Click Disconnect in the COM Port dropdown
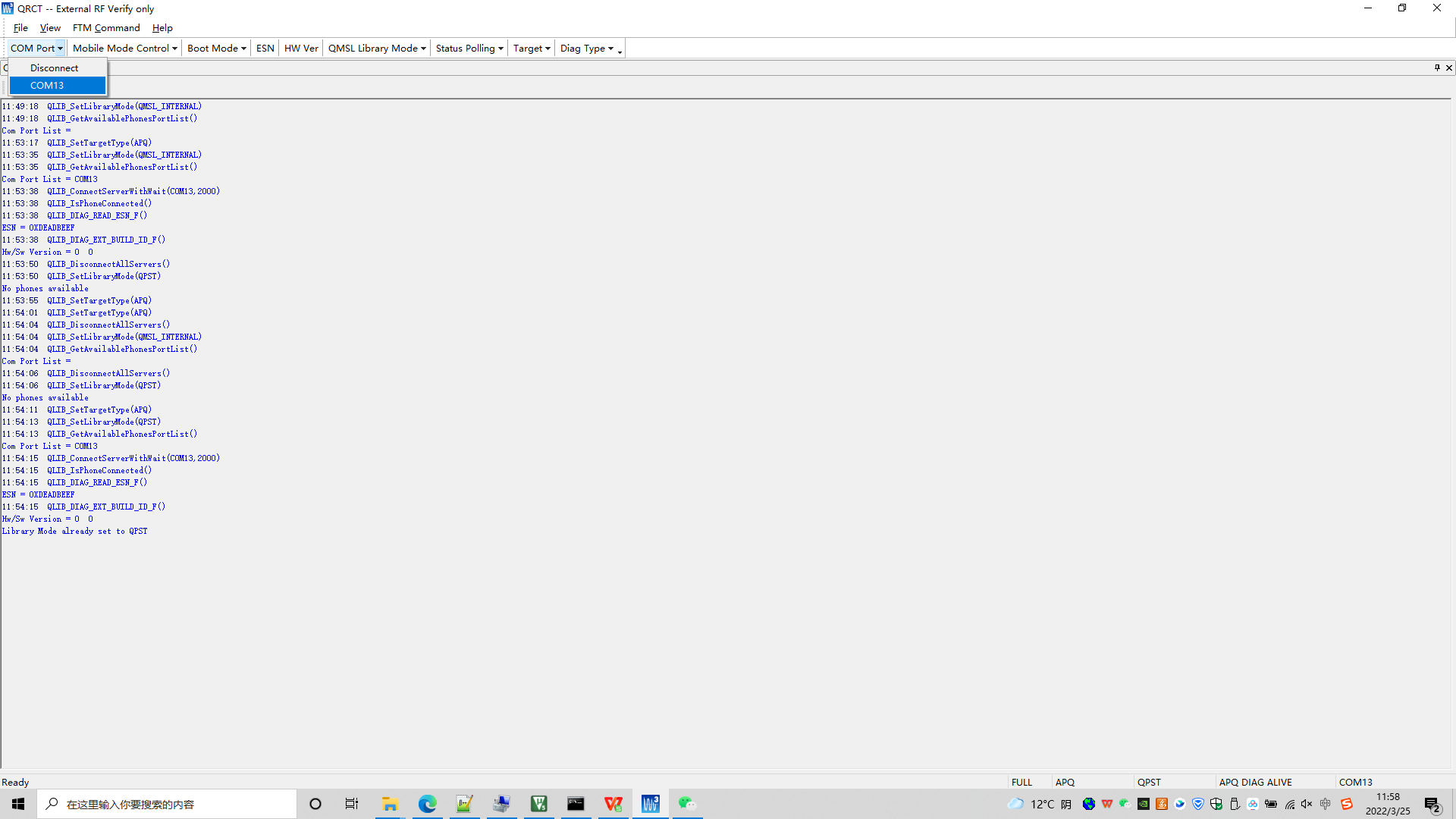The image size is (1456, 819). point(54,68)
